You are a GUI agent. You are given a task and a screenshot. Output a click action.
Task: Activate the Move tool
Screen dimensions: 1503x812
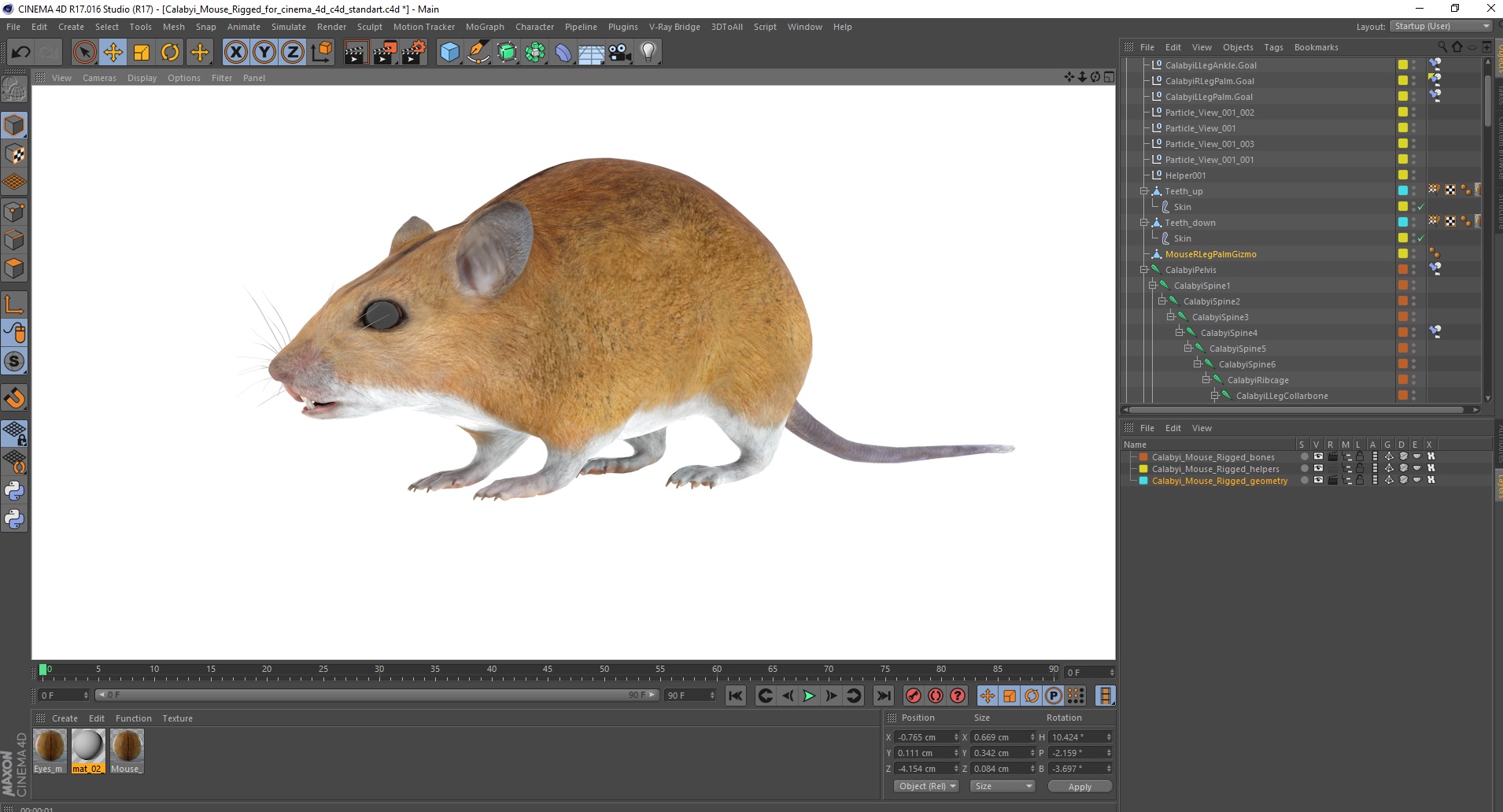tap(113, 53)
